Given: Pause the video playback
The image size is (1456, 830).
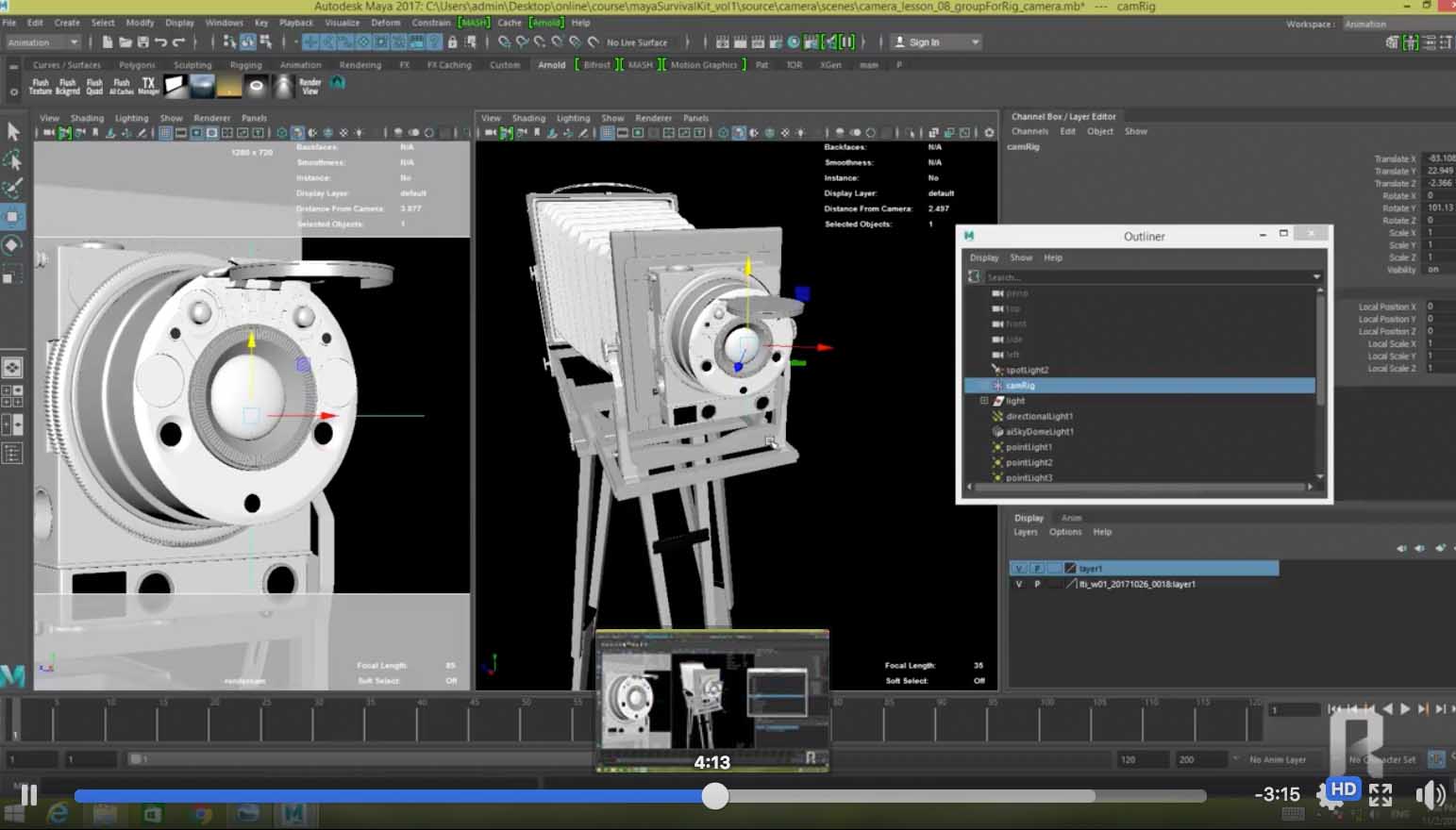Looking at the screenshot, I should click(x=28, y=795).
